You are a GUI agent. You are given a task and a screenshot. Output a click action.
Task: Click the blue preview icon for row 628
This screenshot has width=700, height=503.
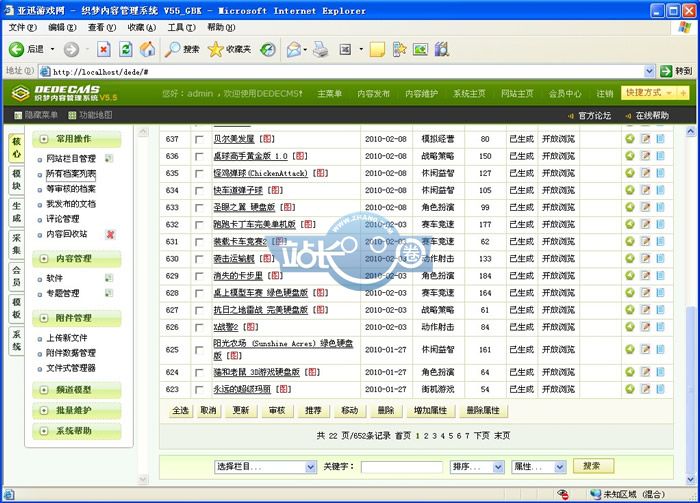click(x=660, y=293)
